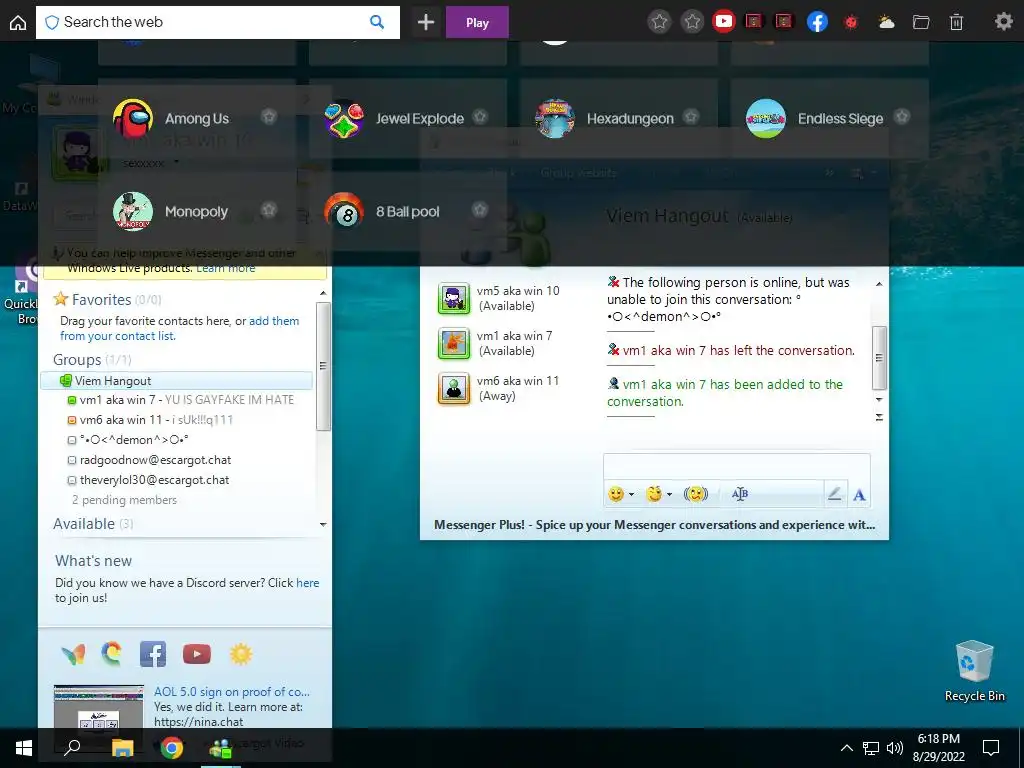Launch the Among Us game icon

[x=133, y=118]
